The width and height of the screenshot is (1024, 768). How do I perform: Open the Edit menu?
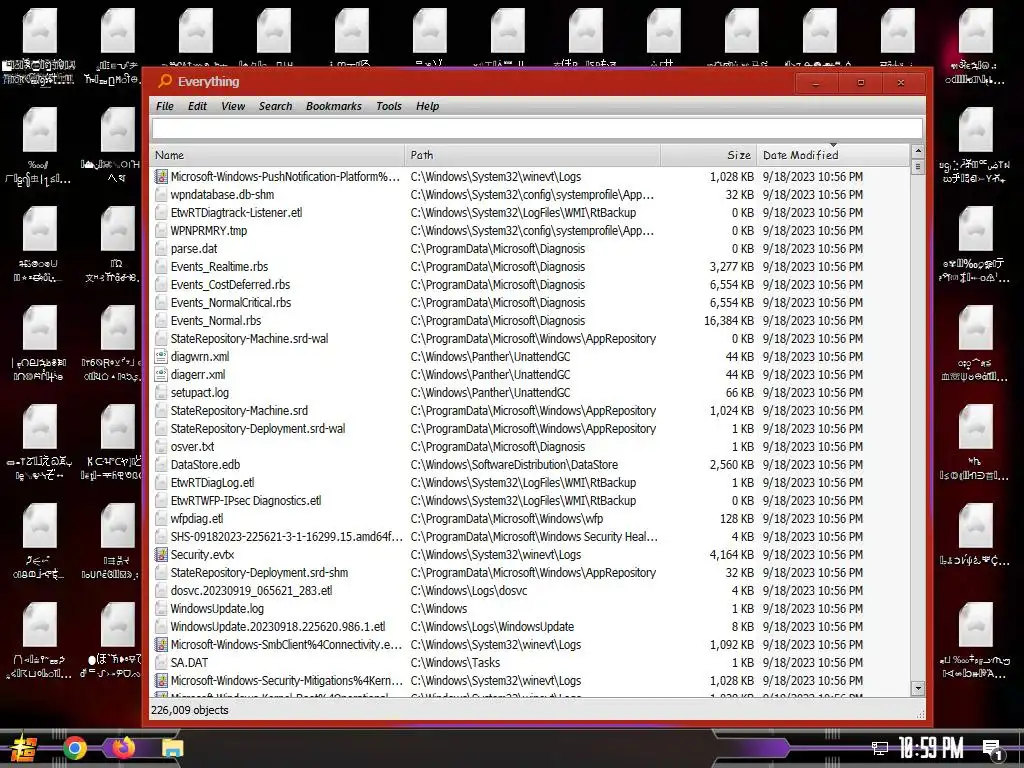(x=197, y=106)
